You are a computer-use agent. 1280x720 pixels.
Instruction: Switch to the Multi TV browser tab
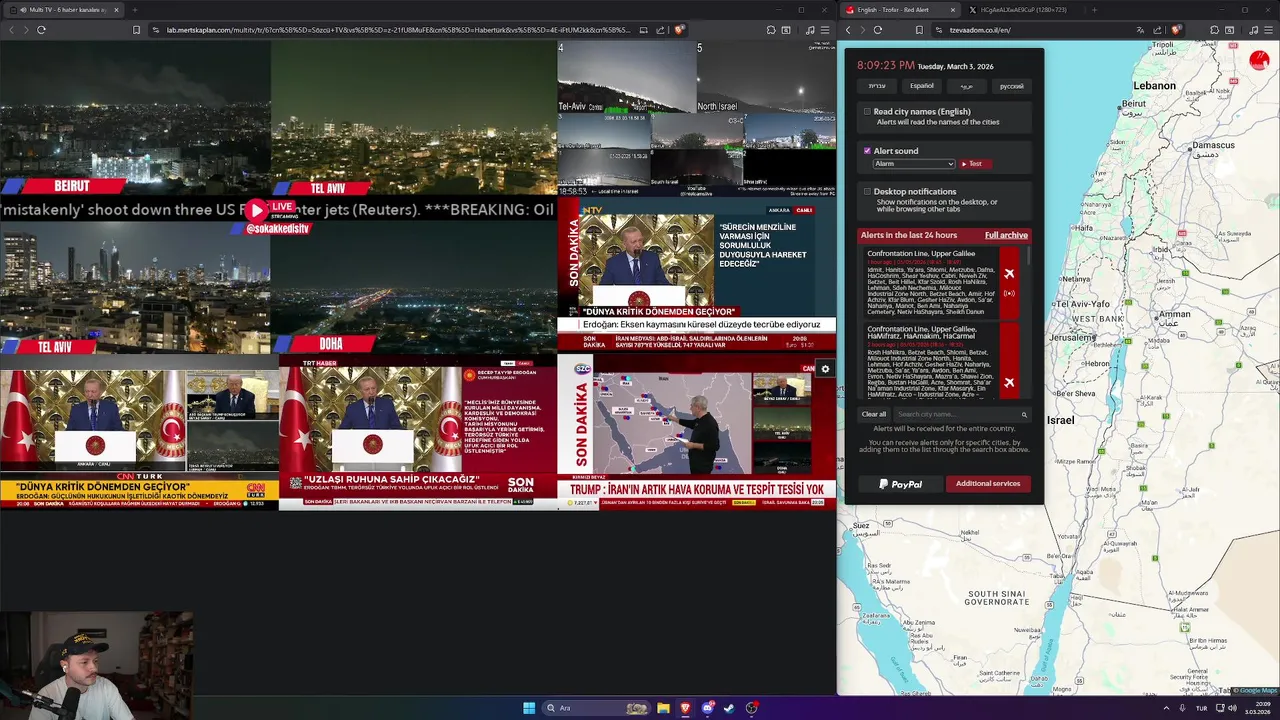(65, 10)
